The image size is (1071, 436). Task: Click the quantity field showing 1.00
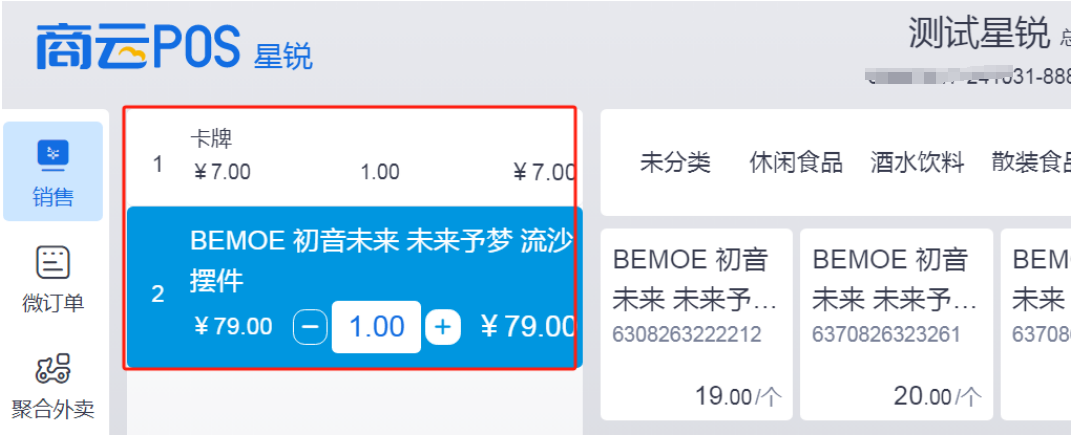[376, 327]
